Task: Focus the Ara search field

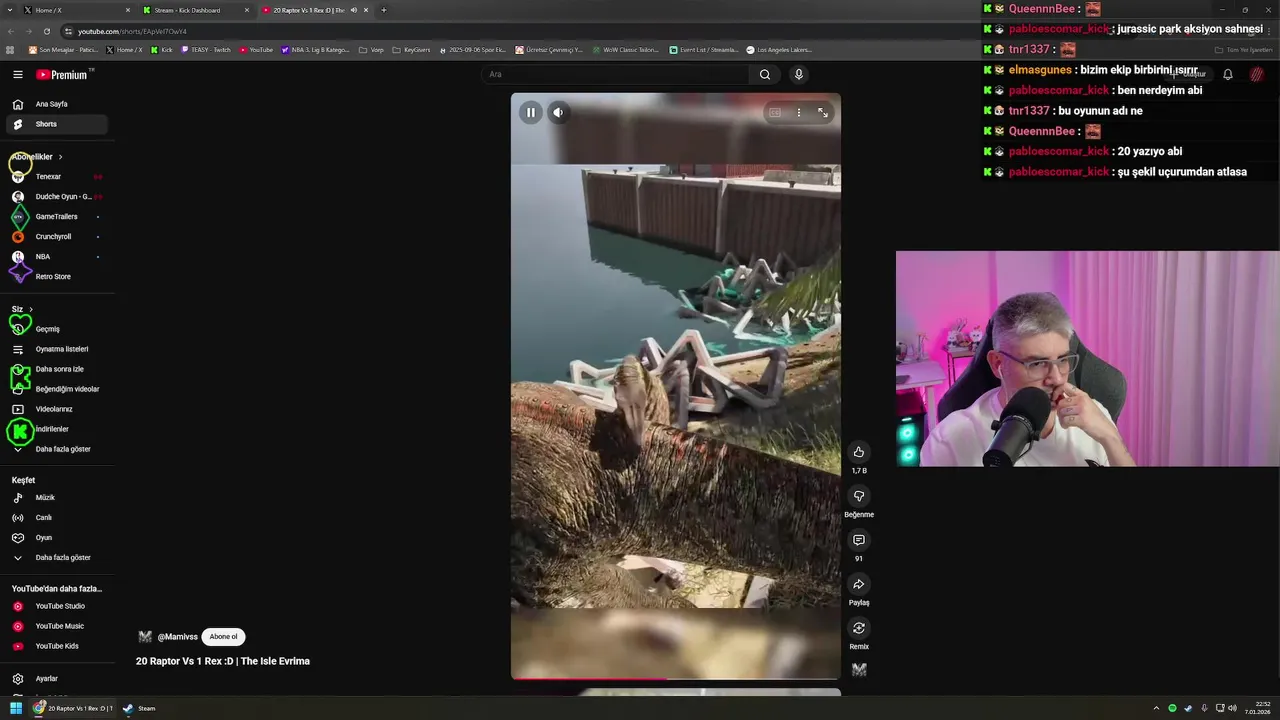Action: [x=615, y=74]
